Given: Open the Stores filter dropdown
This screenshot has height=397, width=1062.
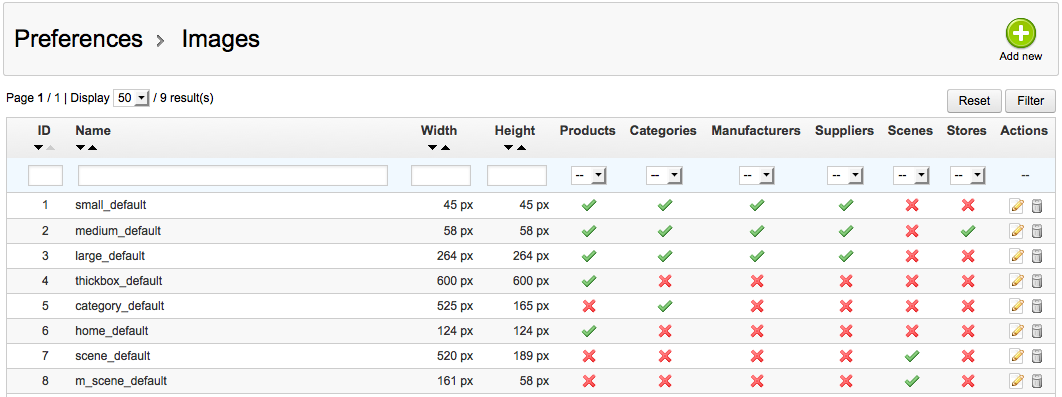Looking at the screenshot, I should [x=967, y=176].
